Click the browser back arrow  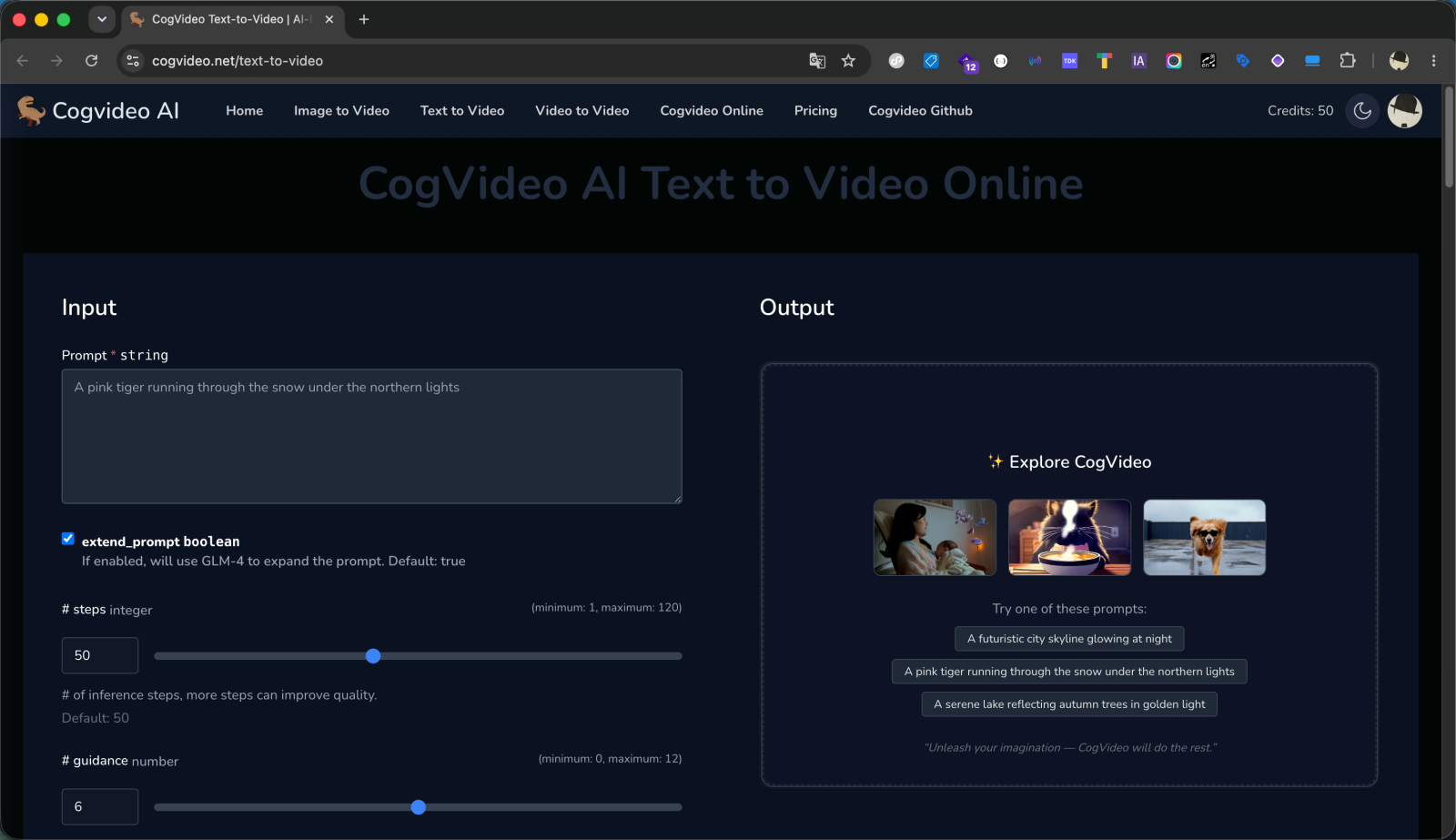pyautogui.click(x=23, y=61)
